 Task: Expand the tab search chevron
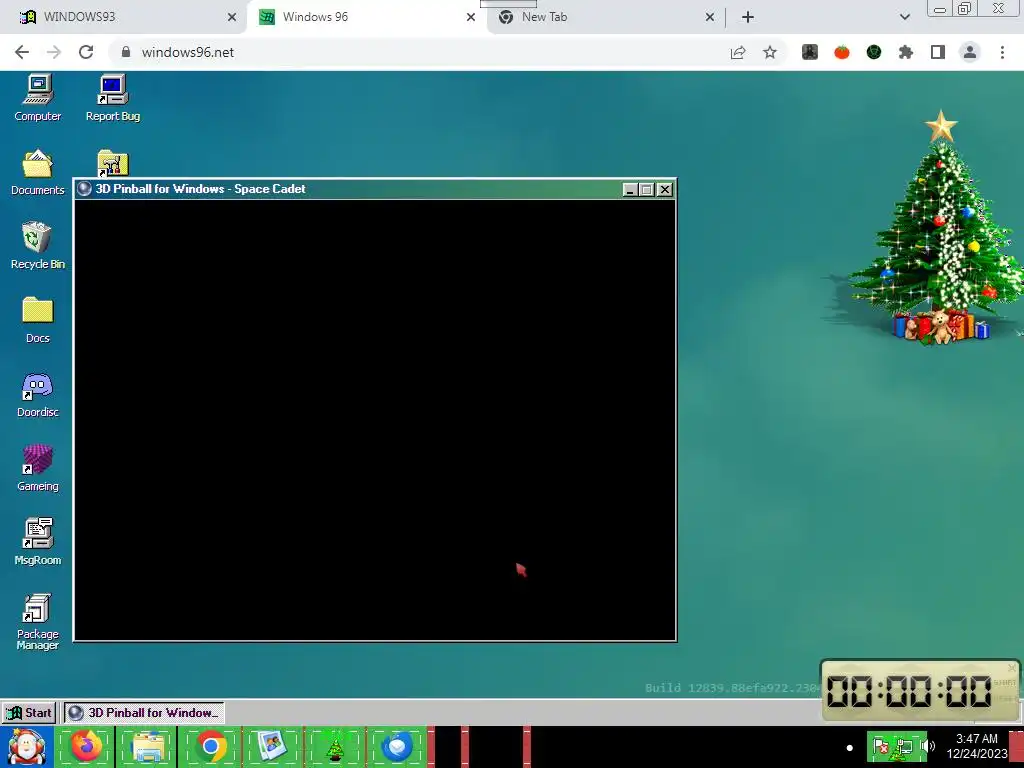(x=904, y=17)
